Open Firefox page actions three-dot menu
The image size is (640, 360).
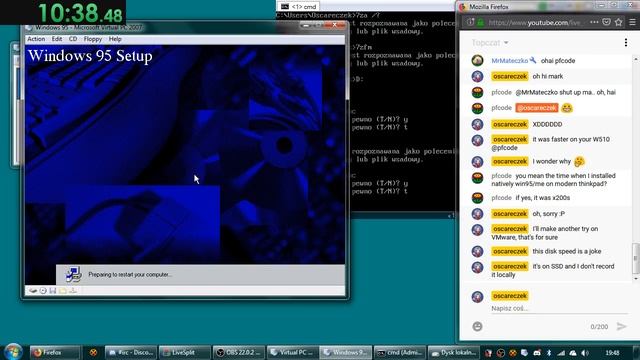594,22
